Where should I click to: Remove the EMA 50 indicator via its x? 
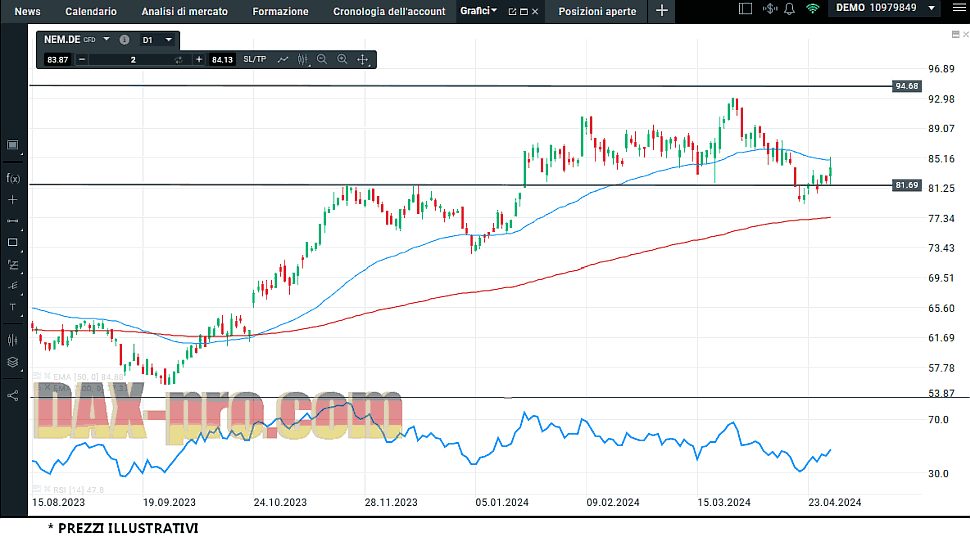tap(48, 376)
